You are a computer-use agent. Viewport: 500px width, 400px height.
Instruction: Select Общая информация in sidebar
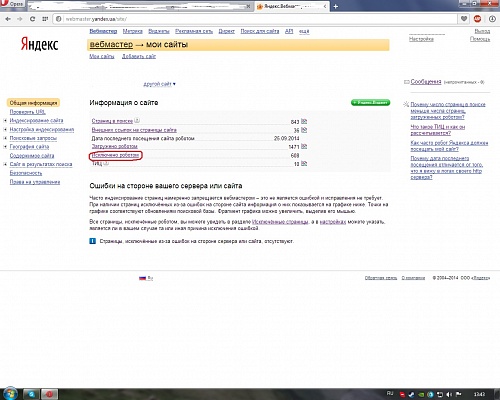click(33, 103)
